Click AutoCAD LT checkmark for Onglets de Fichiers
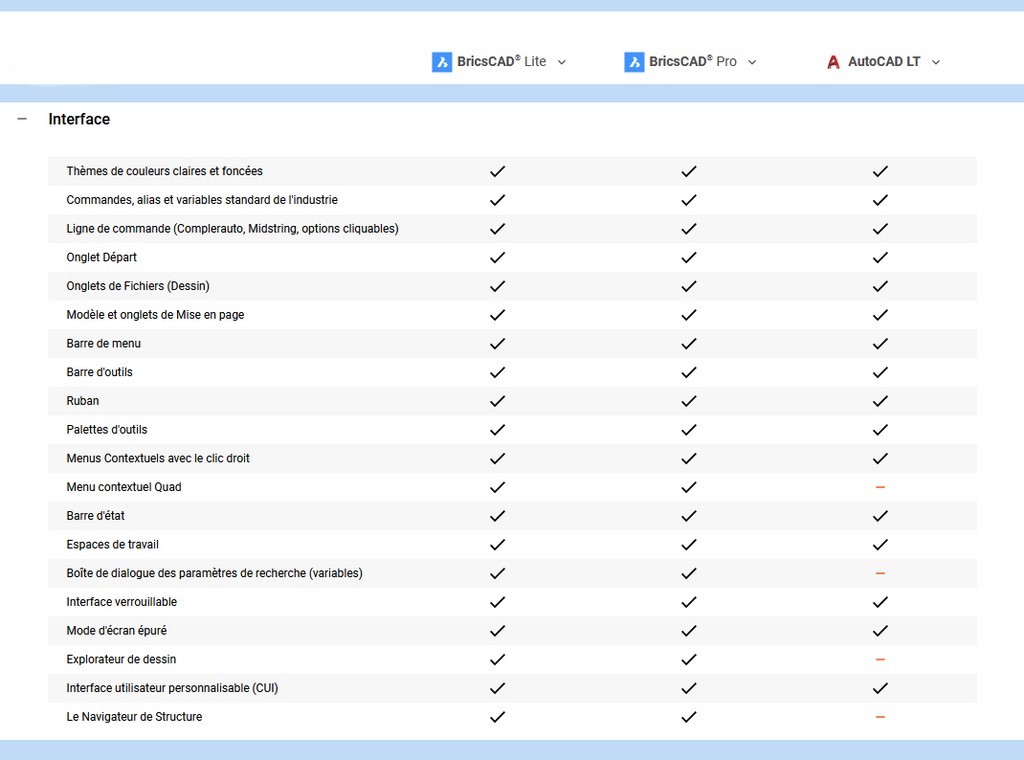The width and height of the screenshot is (1024, 760). coord(880,286)
